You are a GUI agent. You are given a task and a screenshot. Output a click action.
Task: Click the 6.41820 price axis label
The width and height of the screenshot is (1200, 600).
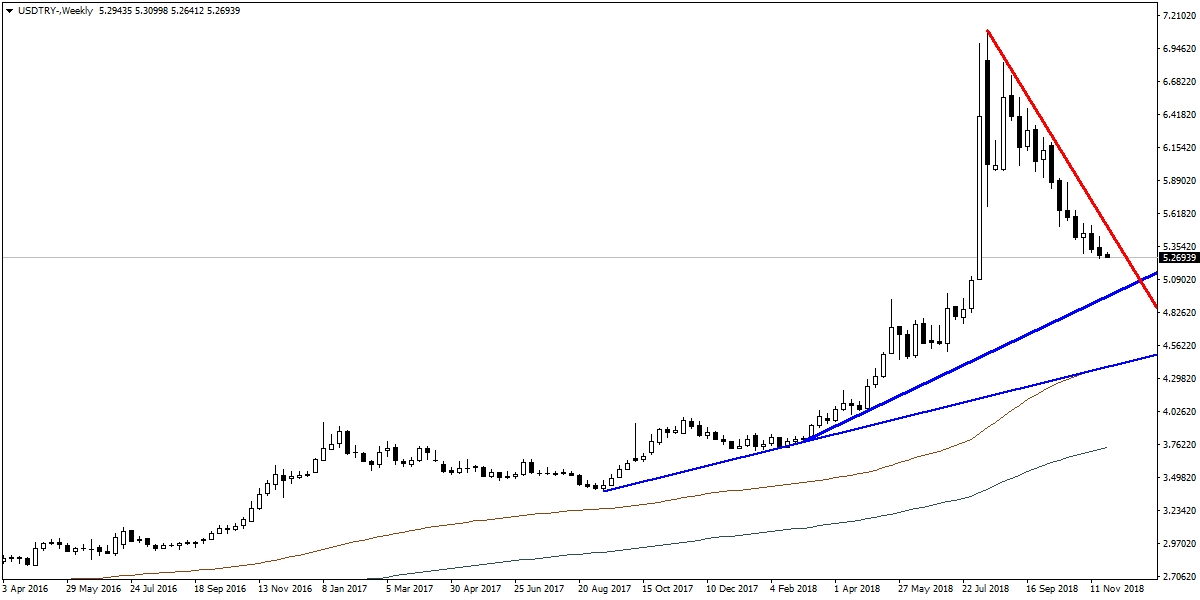pos(1179,115)
